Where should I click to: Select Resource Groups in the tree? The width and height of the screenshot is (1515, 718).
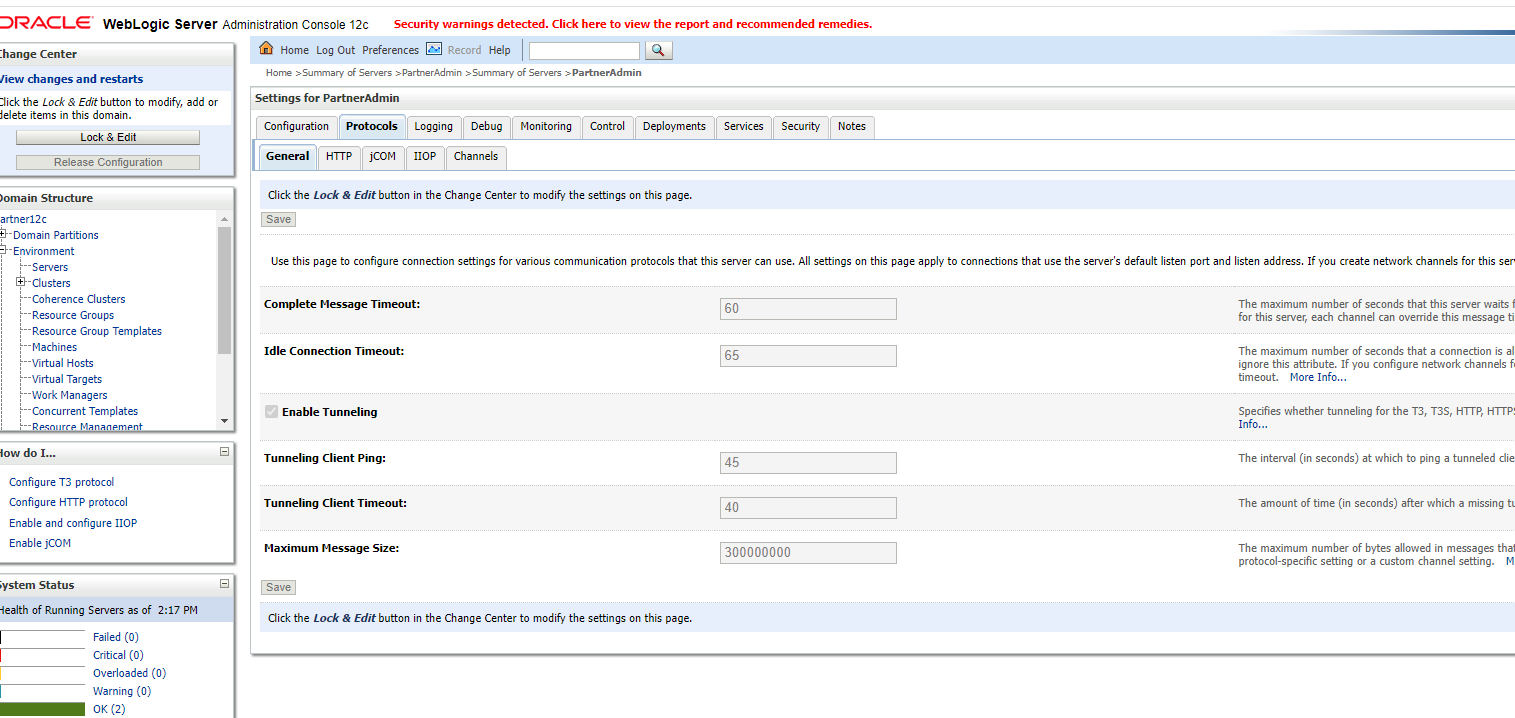tap(73, 315)
